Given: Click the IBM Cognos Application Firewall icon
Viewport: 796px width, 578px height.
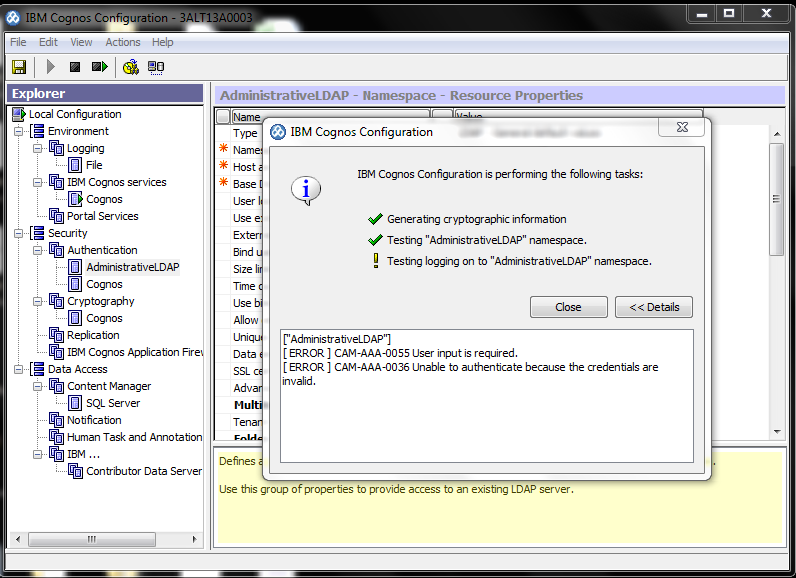Looking at the screenshot, I should tap(56, 352).
